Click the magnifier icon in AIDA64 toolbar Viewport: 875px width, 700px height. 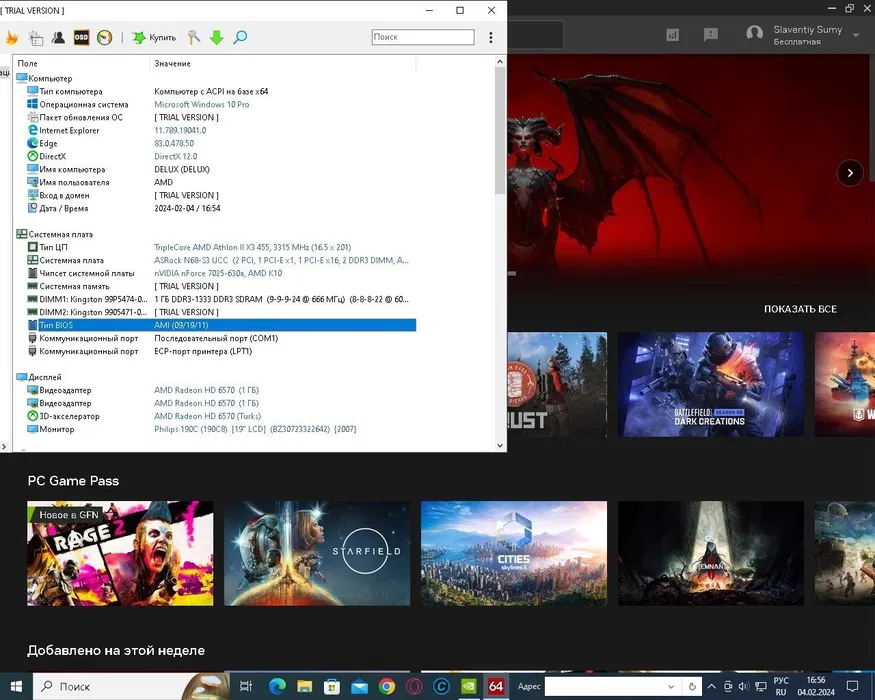click(240, 38)
